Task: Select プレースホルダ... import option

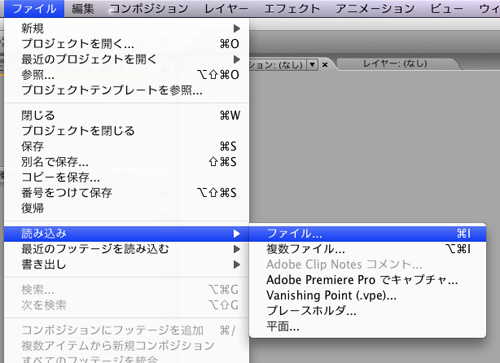Action: [368, 311]
